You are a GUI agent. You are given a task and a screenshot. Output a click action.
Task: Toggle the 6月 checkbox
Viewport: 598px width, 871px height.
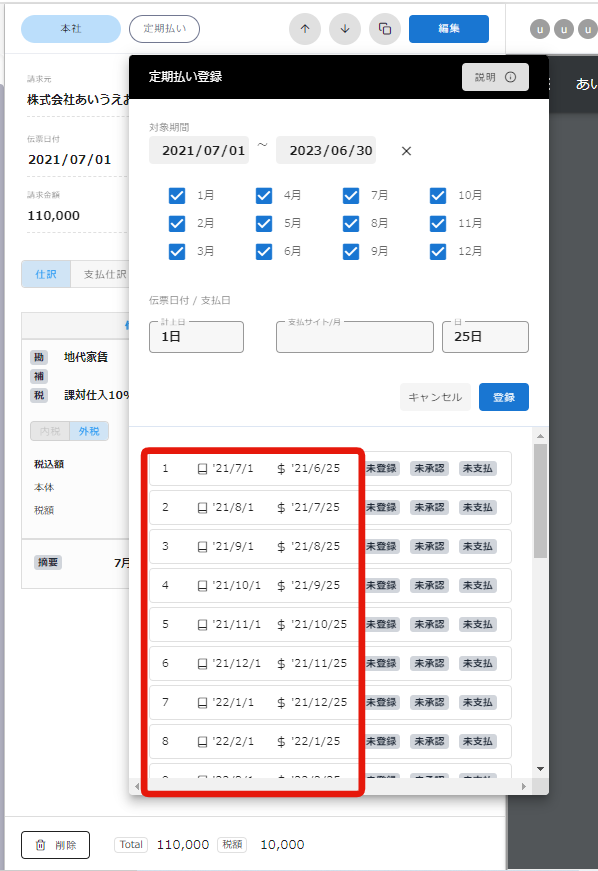(264, 251)
